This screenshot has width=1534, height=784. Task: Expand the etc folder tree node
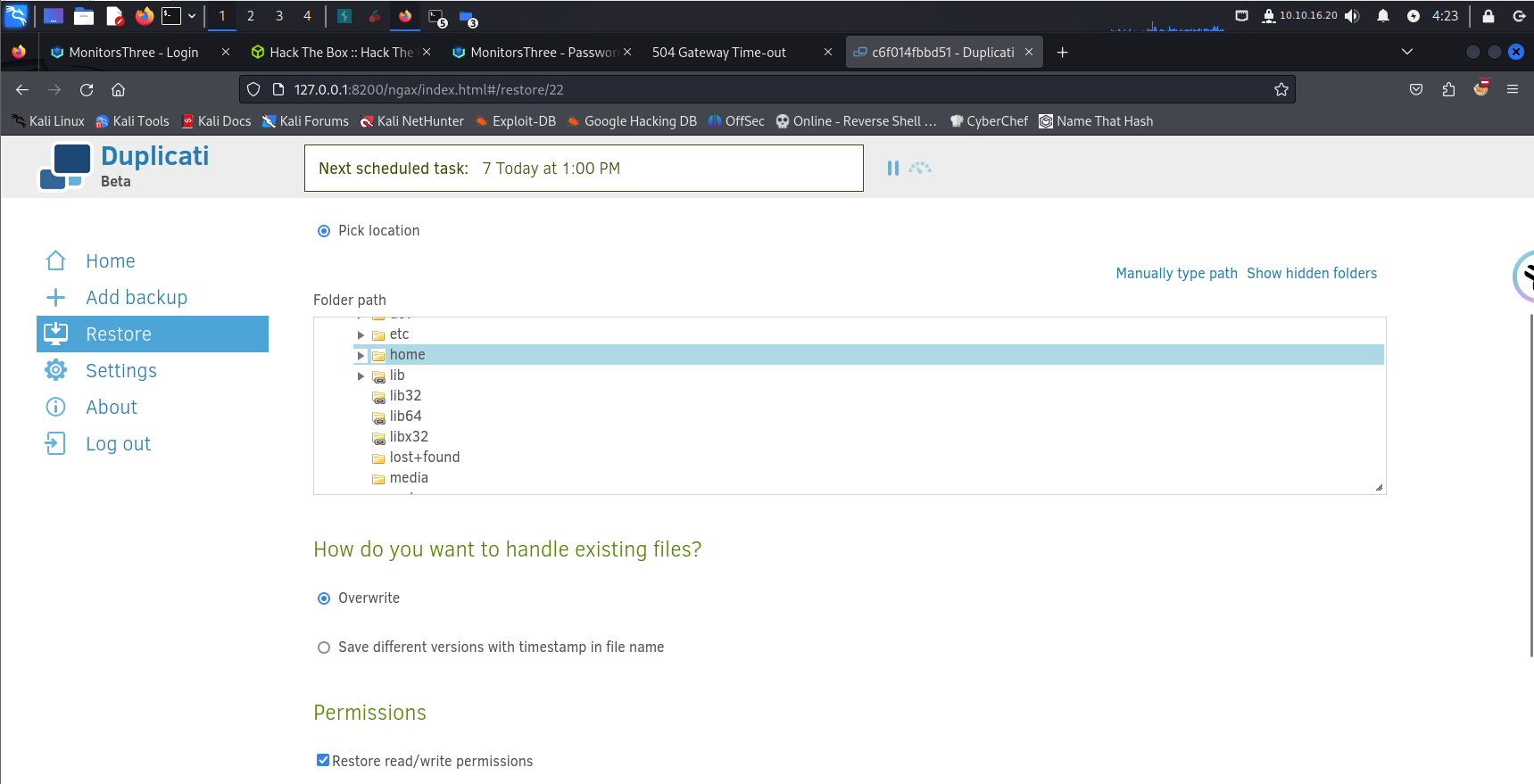tap(361, 335)
